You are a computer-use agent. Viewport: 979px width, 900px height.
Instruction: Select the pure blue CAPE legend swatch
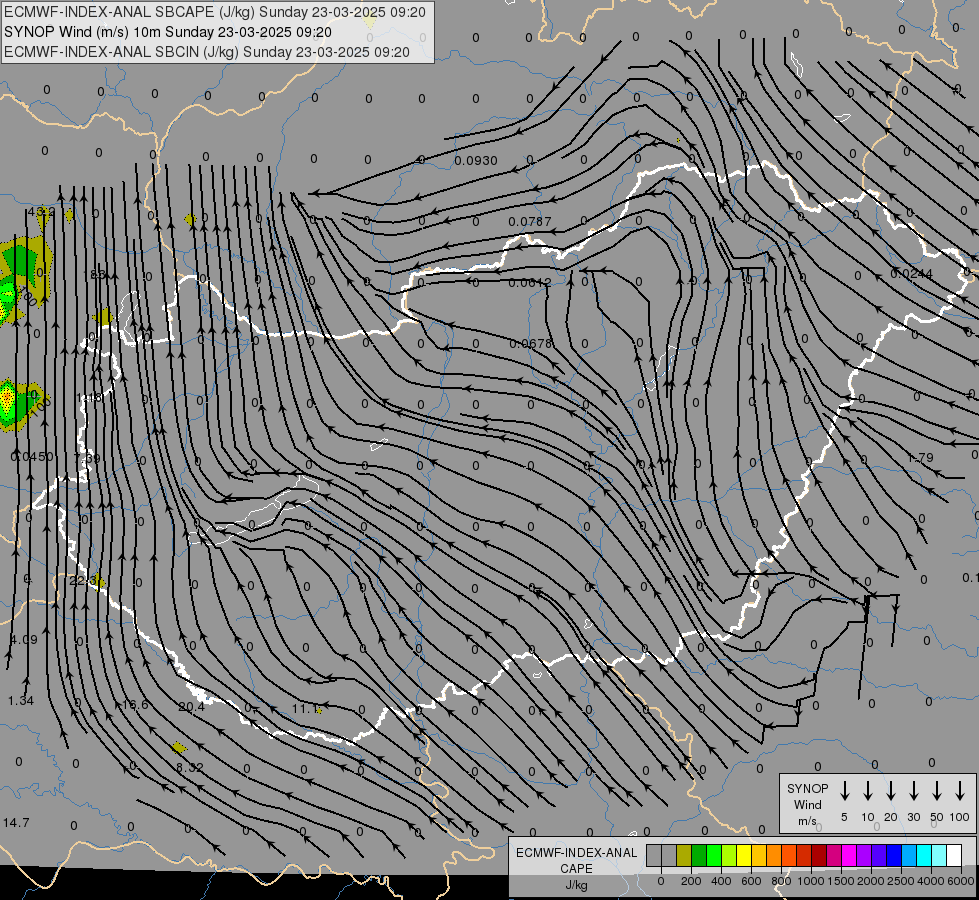click(895, 855)
